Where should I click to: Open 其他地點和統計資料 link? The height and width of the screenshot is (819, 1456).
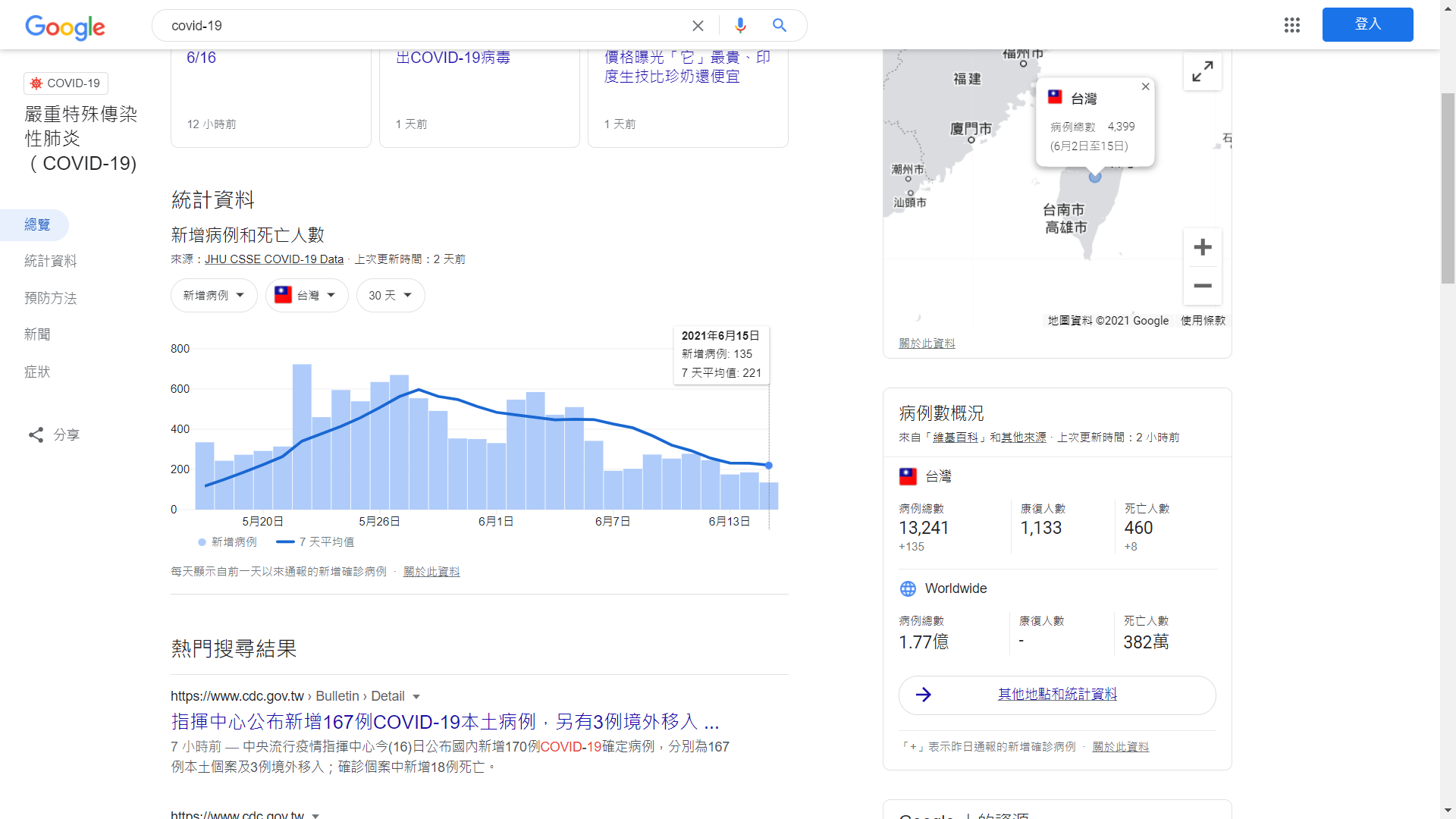(x=1056, y=695)
